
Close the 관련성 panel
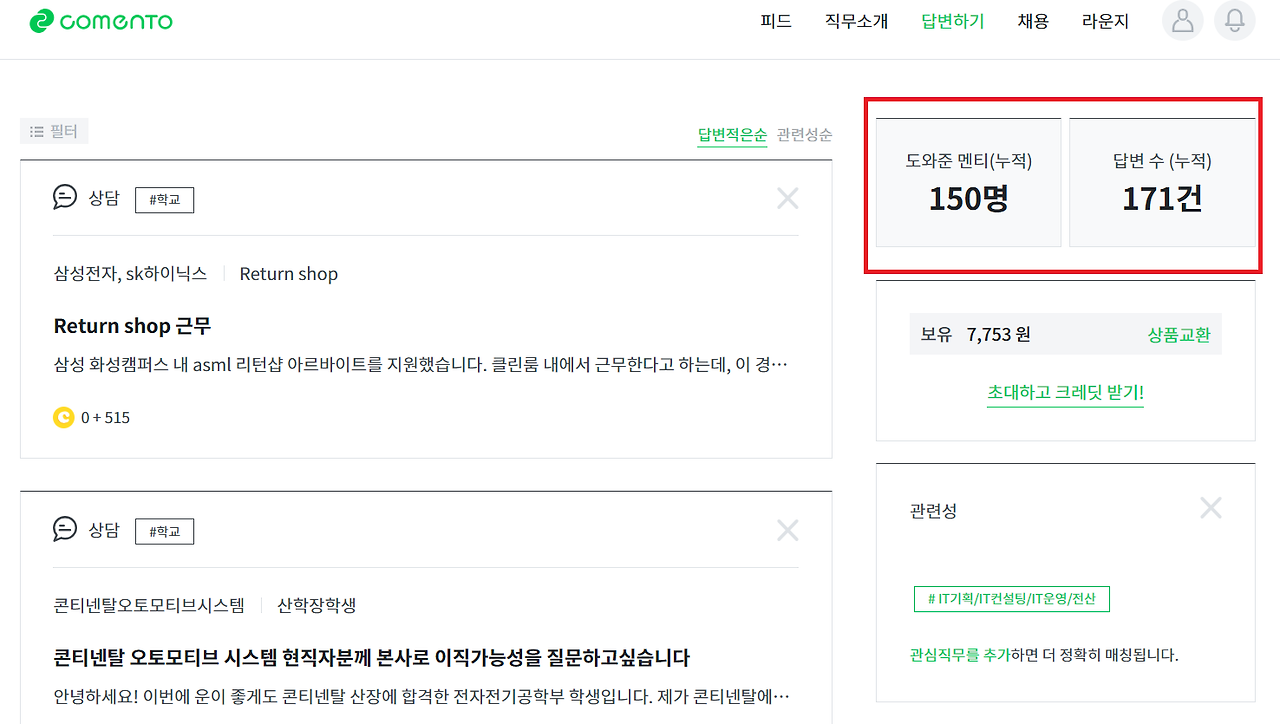[x=1210, y=507]
